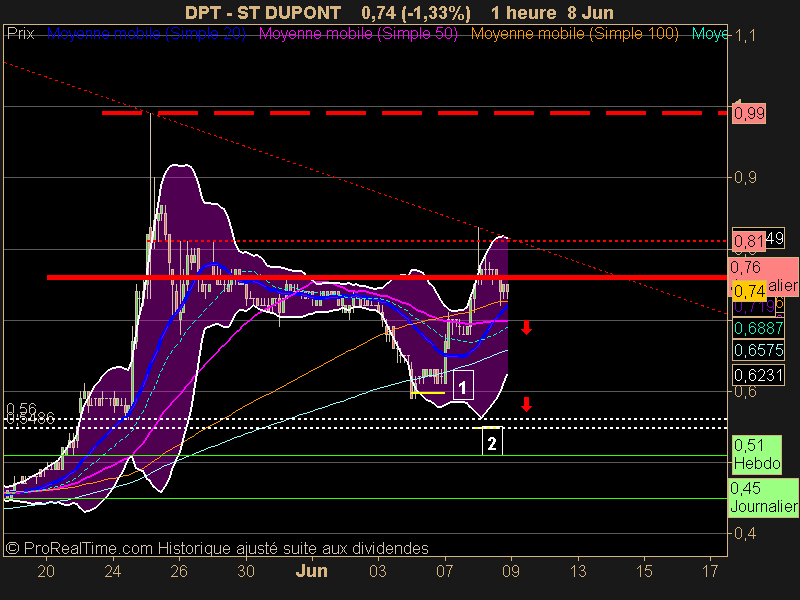Viewport: 800px width, 600px height.
Task: Click date 30 on time axis
Action: (246, 571)
